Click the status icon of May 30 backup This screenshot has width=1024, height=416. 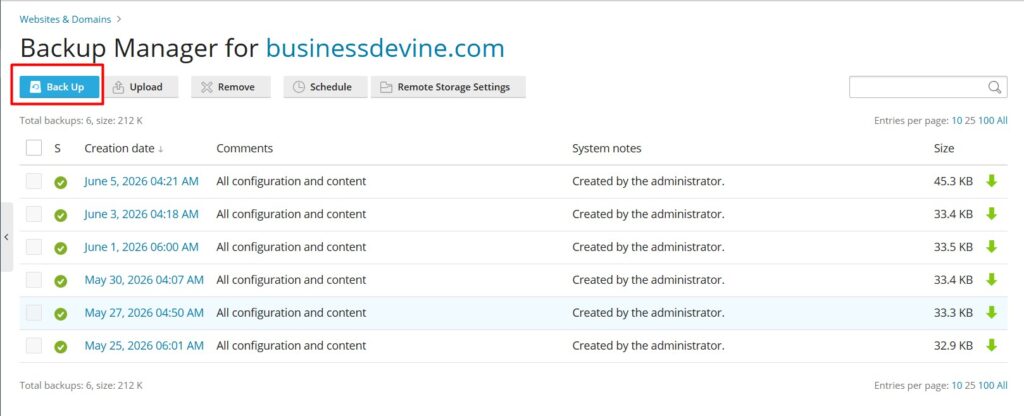(61, 281)
